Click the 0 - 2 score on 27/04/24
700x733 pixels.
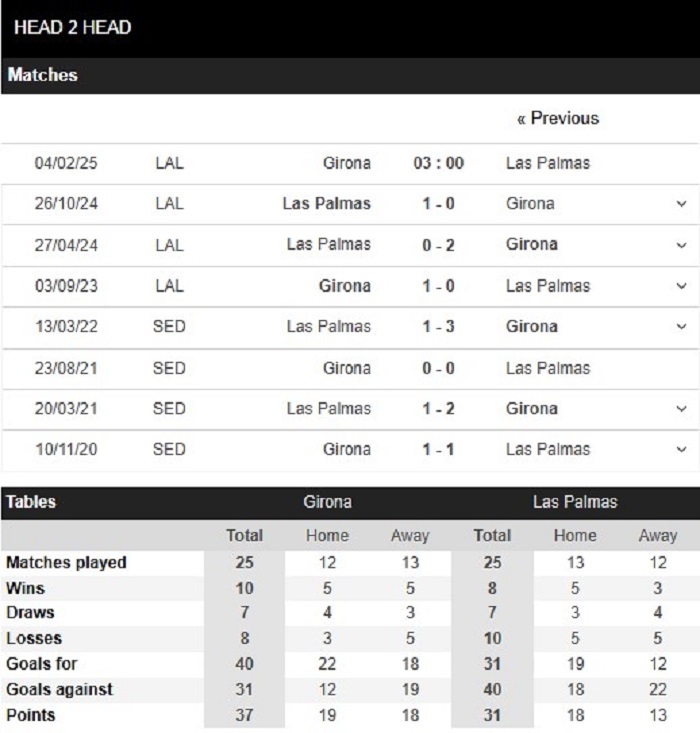coord(438,245)
